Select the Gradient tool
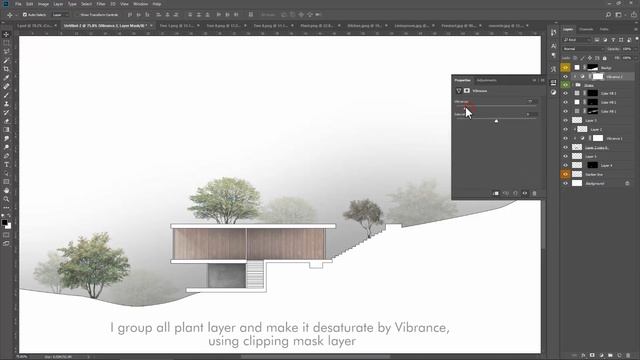640x360 pixels. (x=6, y=130)
